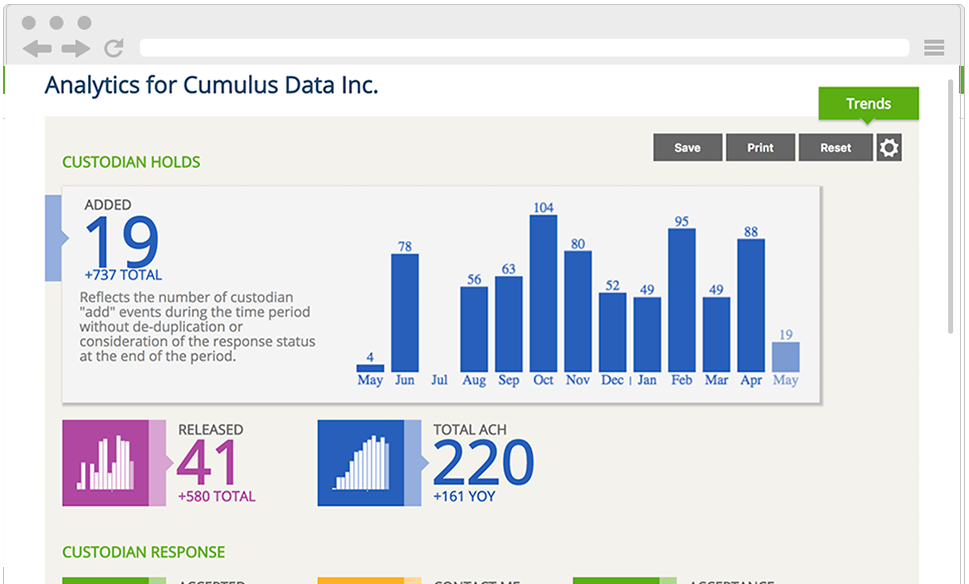This screenshot has height=584, width=969.
Task: Reload the page with refresh icon
Action: (x=114, y=48)
